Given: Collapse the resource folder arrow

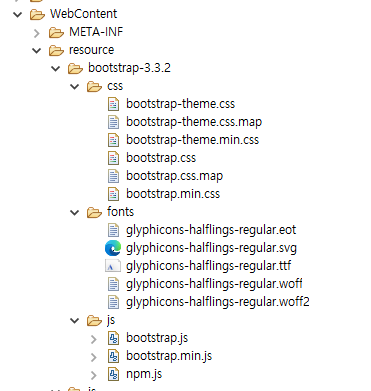Looking at the screenshot, I should pos(36,50).
